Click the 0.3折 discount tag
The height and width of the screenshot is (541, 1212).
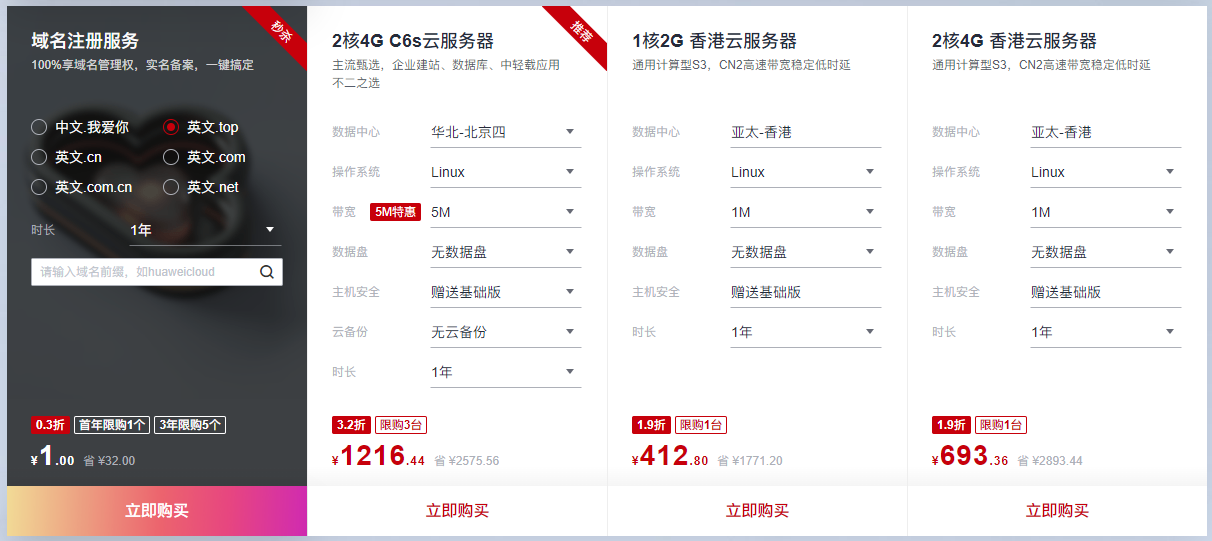click(50, 425)
